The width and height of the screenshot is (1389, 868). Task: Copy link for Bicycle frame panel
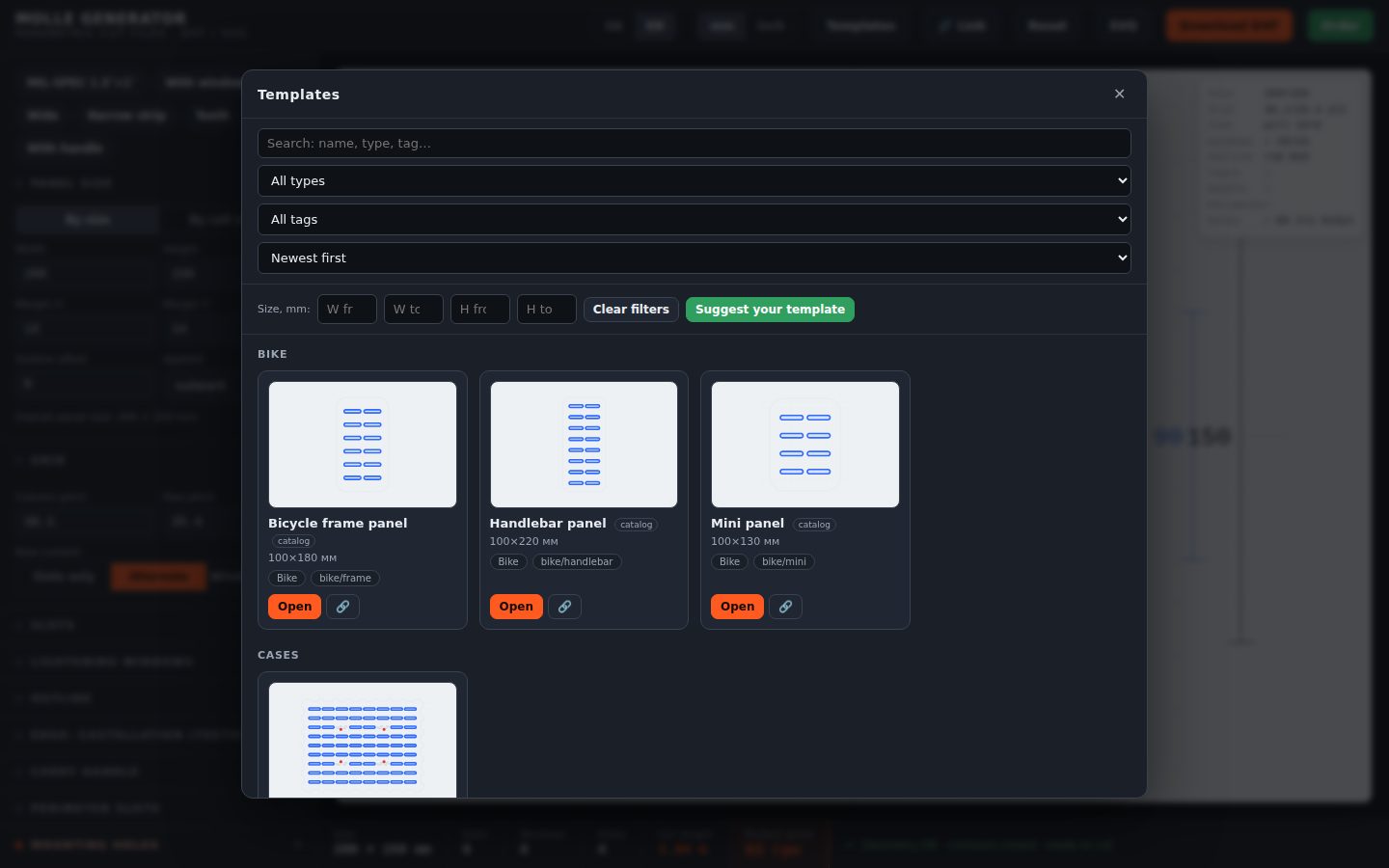click(x=342, y=607)
